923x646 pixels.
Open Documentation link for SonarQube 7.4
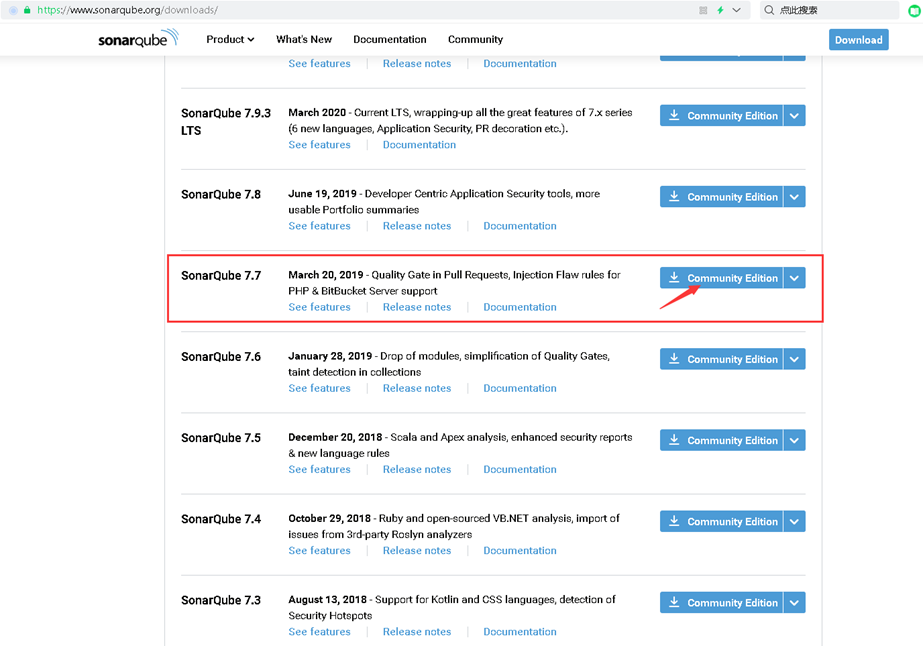(x=520, y=551)
